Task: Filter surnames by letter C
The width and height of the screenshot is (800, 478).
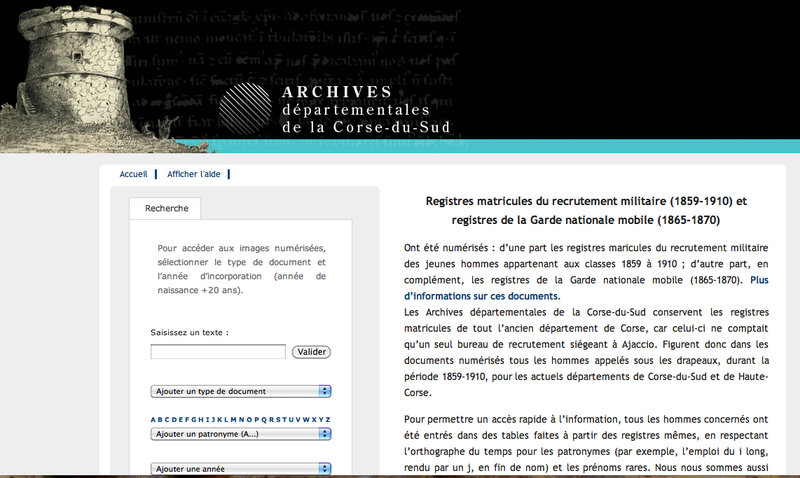Action: tap(167, 419)
